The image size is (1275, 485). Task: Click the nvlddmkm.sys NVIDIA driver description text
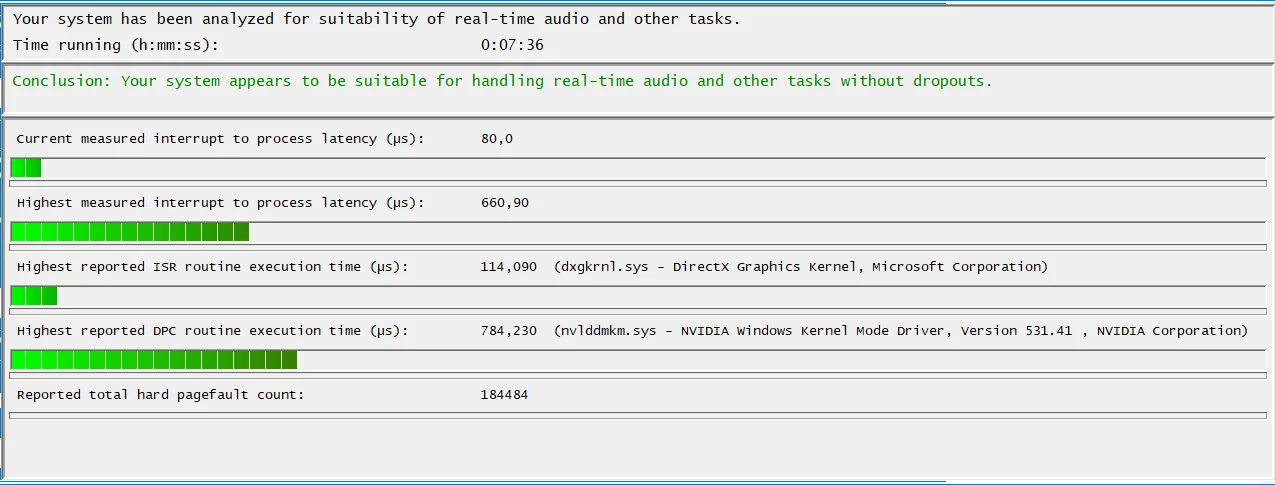pyautogui.click(x=901, y=331)
